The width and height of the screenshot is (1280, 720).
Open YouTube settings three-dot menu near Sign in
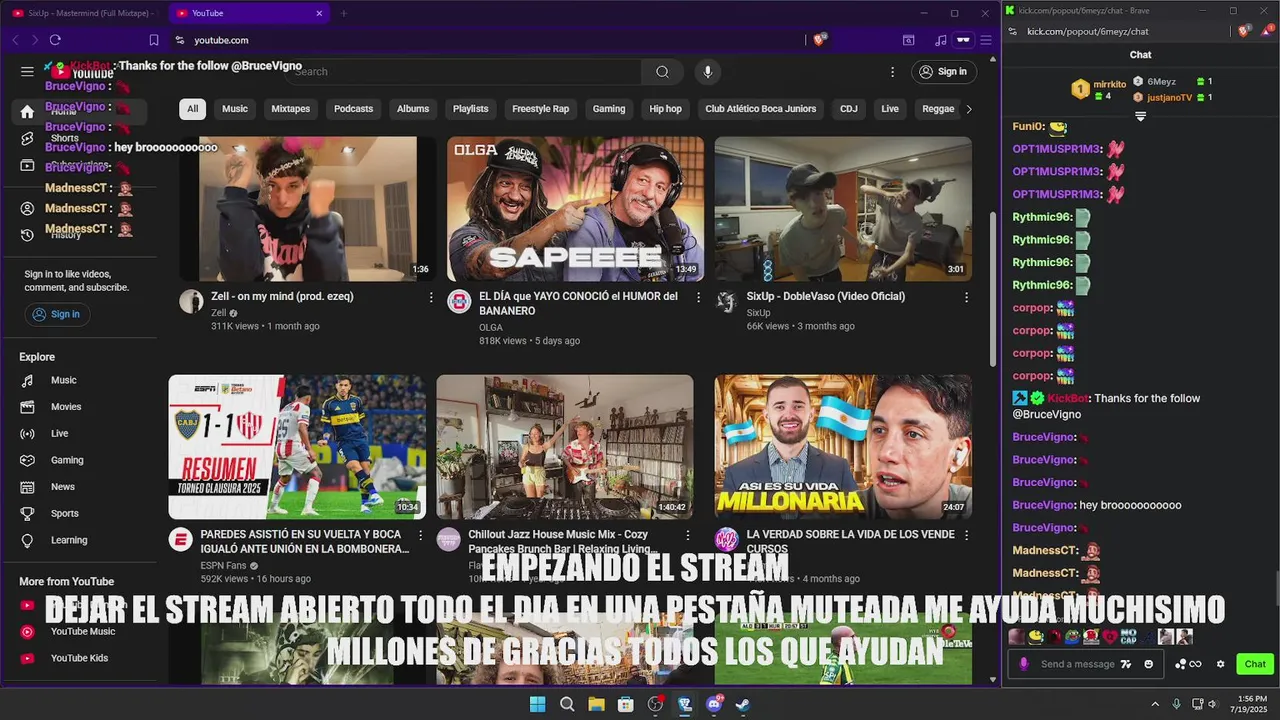[892, 71]
